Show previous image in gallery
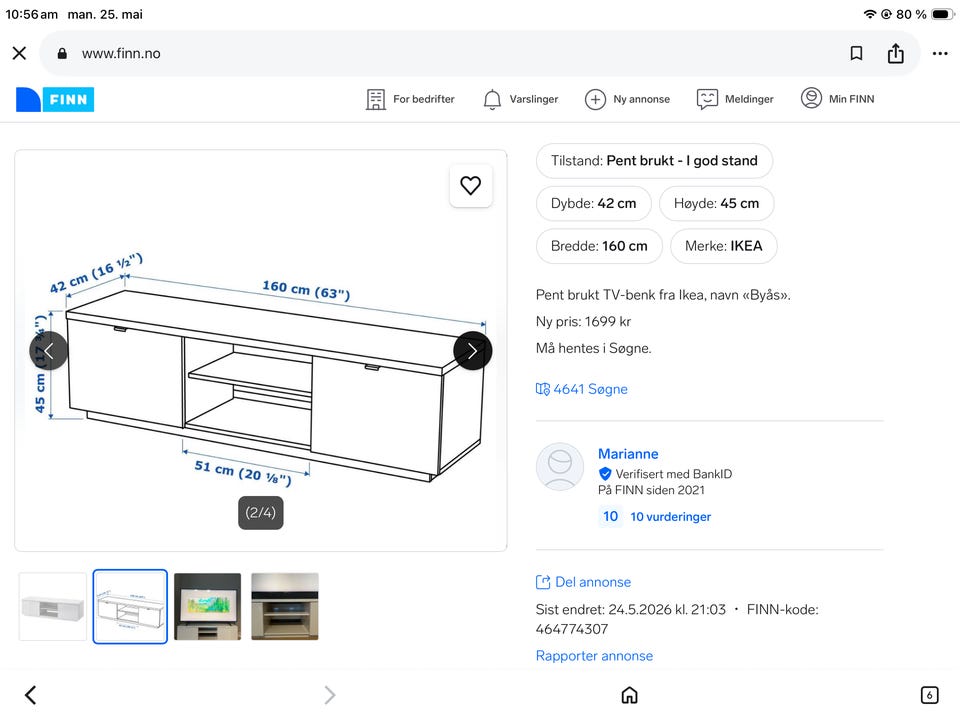 pyautogui.click(x=48, y=351)
